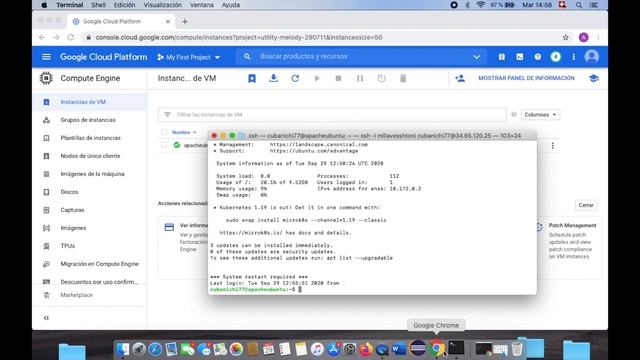Open the Google account avatar
This screenshot has height=360, width=640.
(x=591, y=57)
